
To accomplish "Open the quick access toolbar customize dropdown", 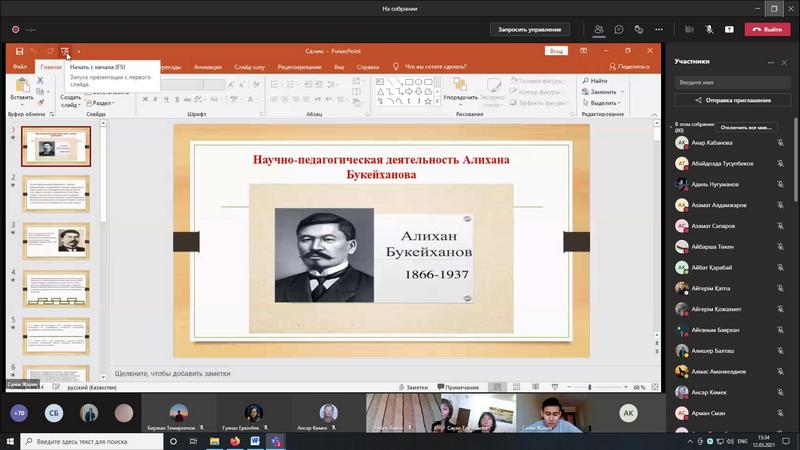I will [79, 51].
